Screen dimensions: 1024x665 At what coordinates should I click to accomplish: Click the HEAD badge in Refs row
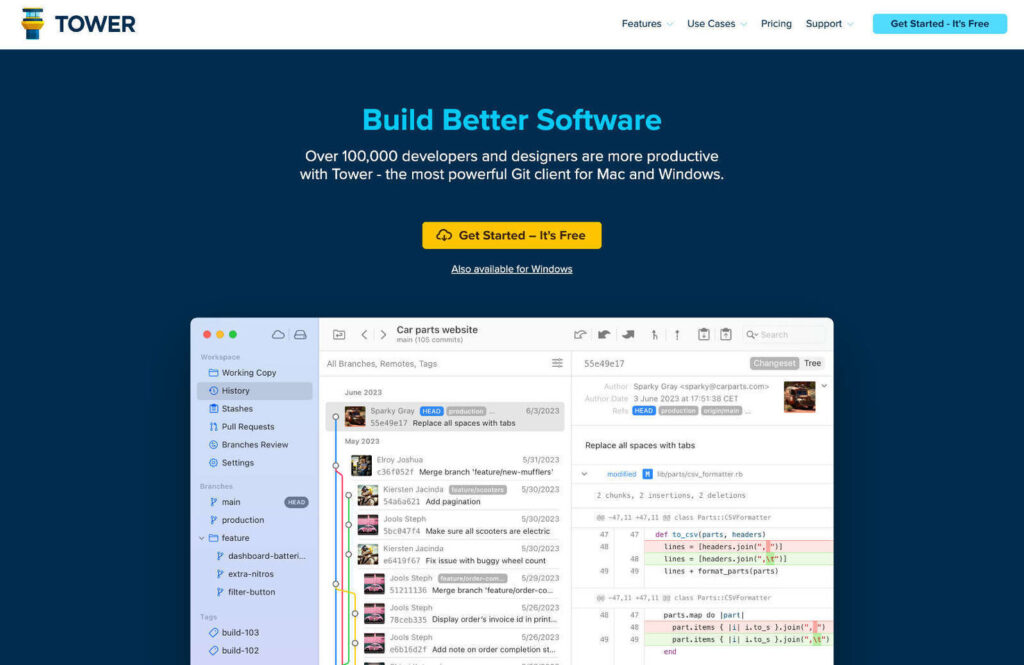point(643,411)
